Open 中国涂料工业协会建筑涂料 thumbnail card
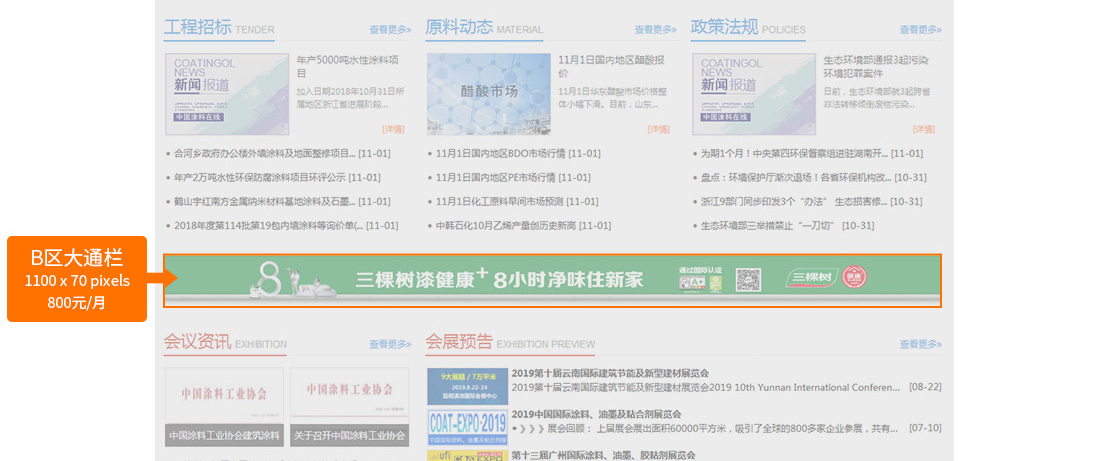 224,407
